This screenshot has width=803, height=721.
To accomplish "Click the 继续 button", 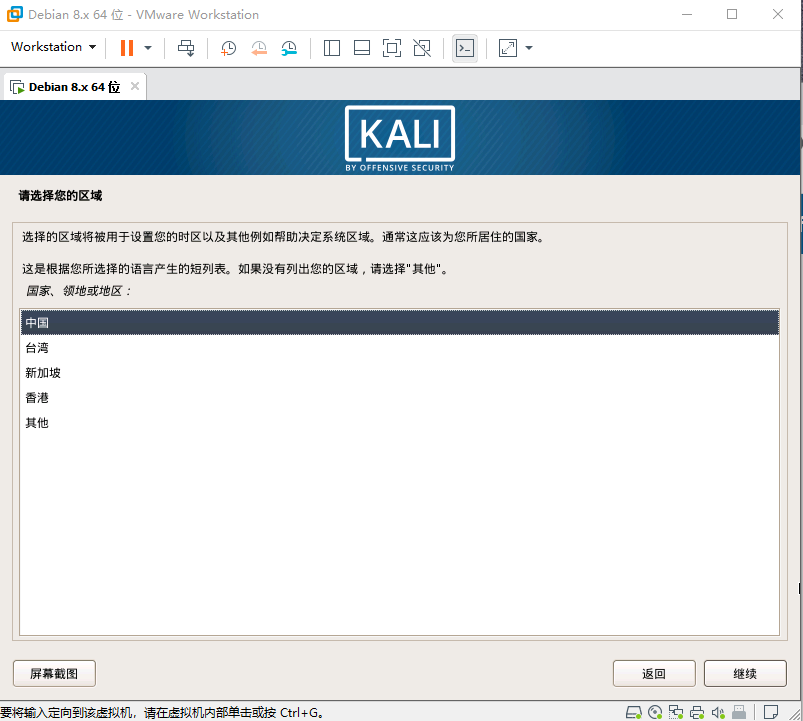I will tap(745, 673).
